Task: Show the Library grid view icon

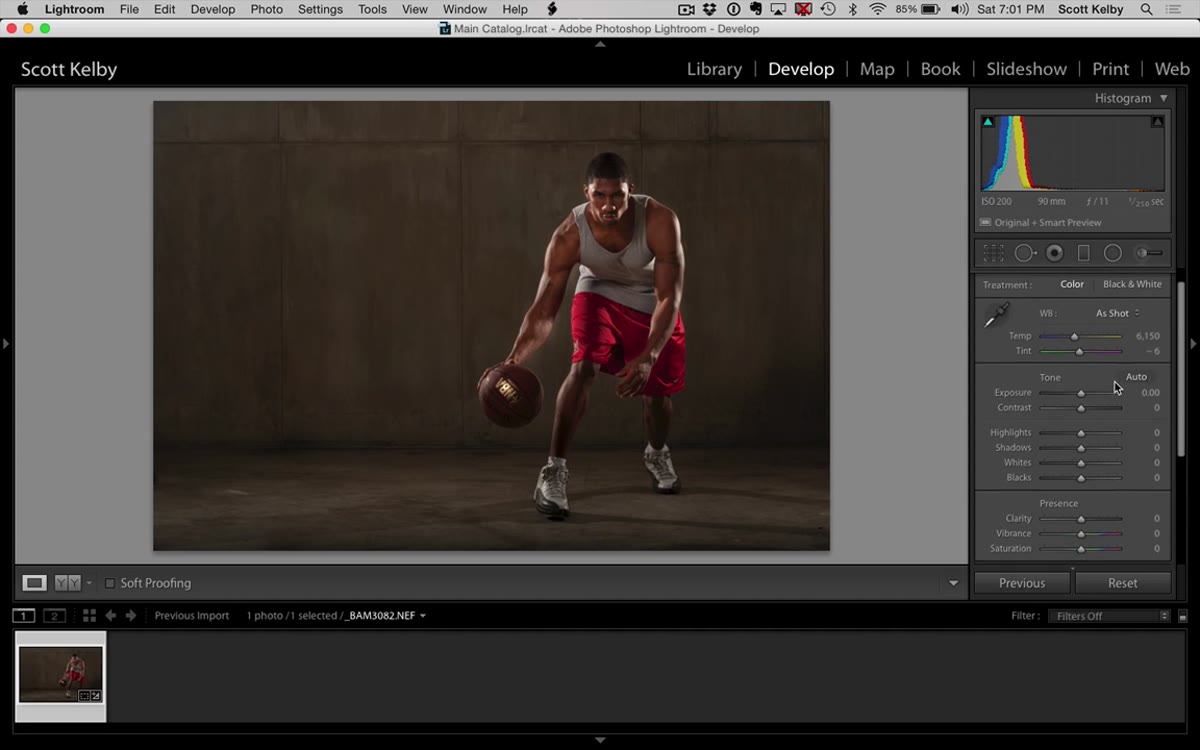Action: (x=89, y=616)
